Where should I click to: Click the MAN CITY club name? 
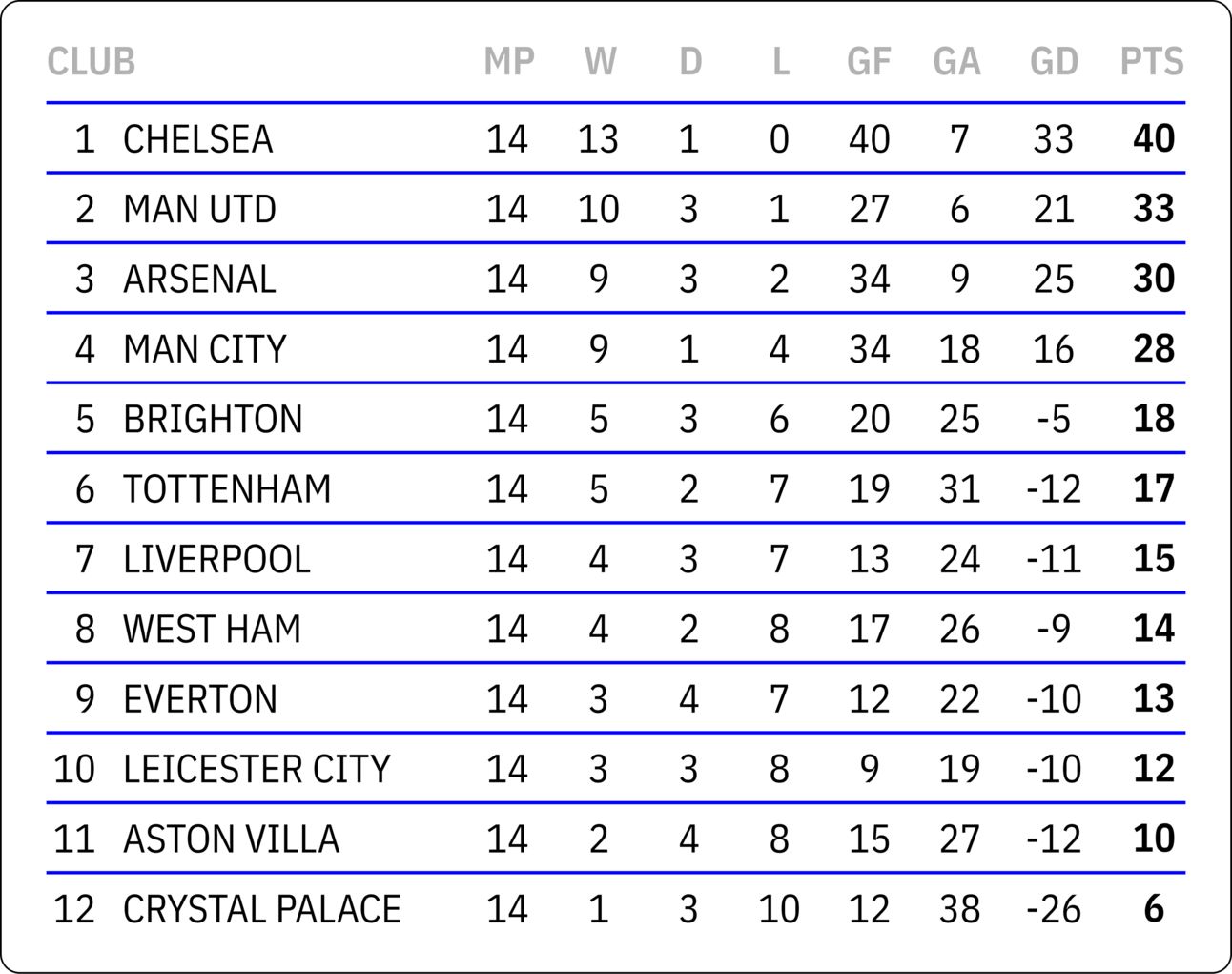click(x=205, y=349)
